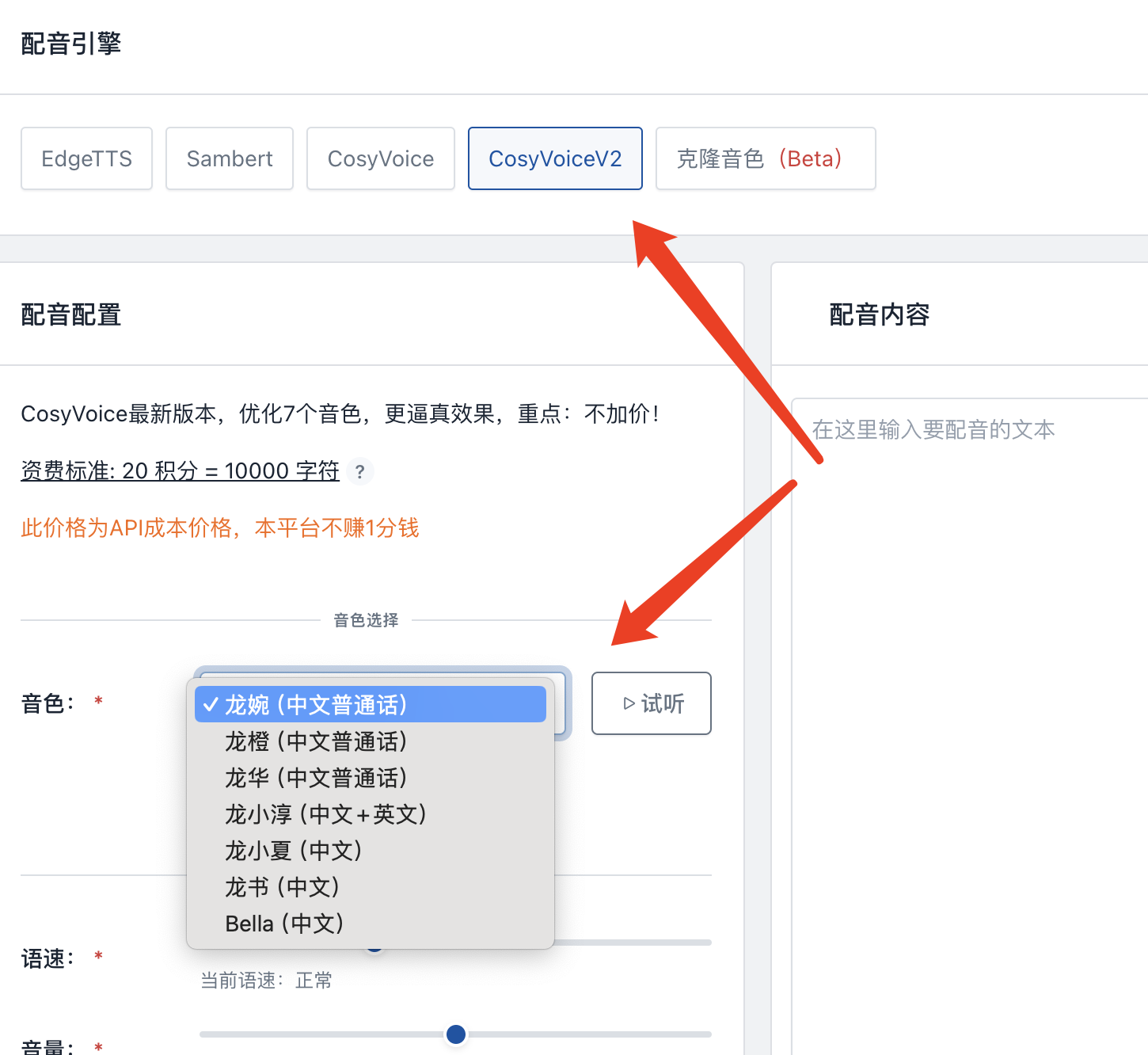Click the 当前语速：正常 status text
The width and height of the screenshot is (1148, 1055).
[x=266, y=981]
